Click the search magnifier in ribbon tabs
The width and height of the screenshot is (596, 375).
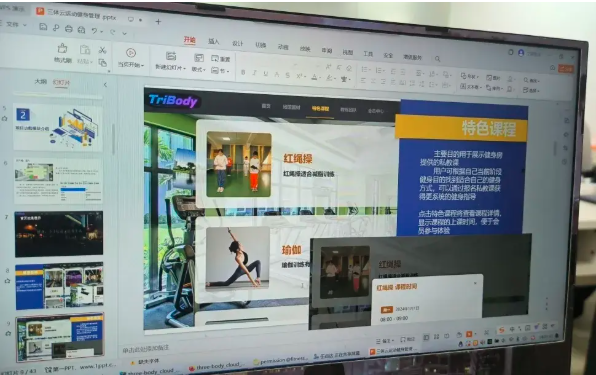pos(437,59)
